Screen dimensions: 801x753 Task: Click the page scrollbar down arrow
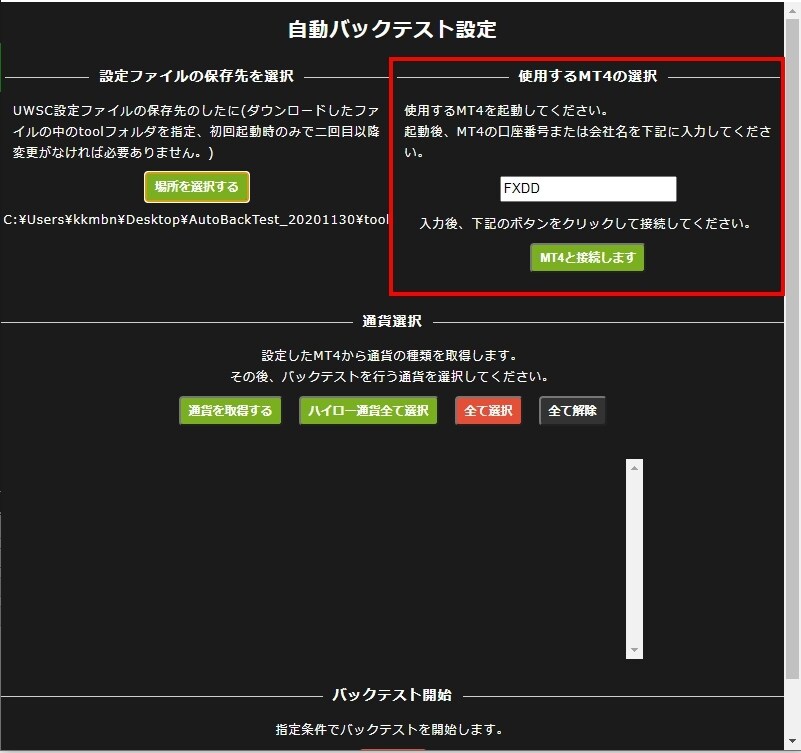792,741
